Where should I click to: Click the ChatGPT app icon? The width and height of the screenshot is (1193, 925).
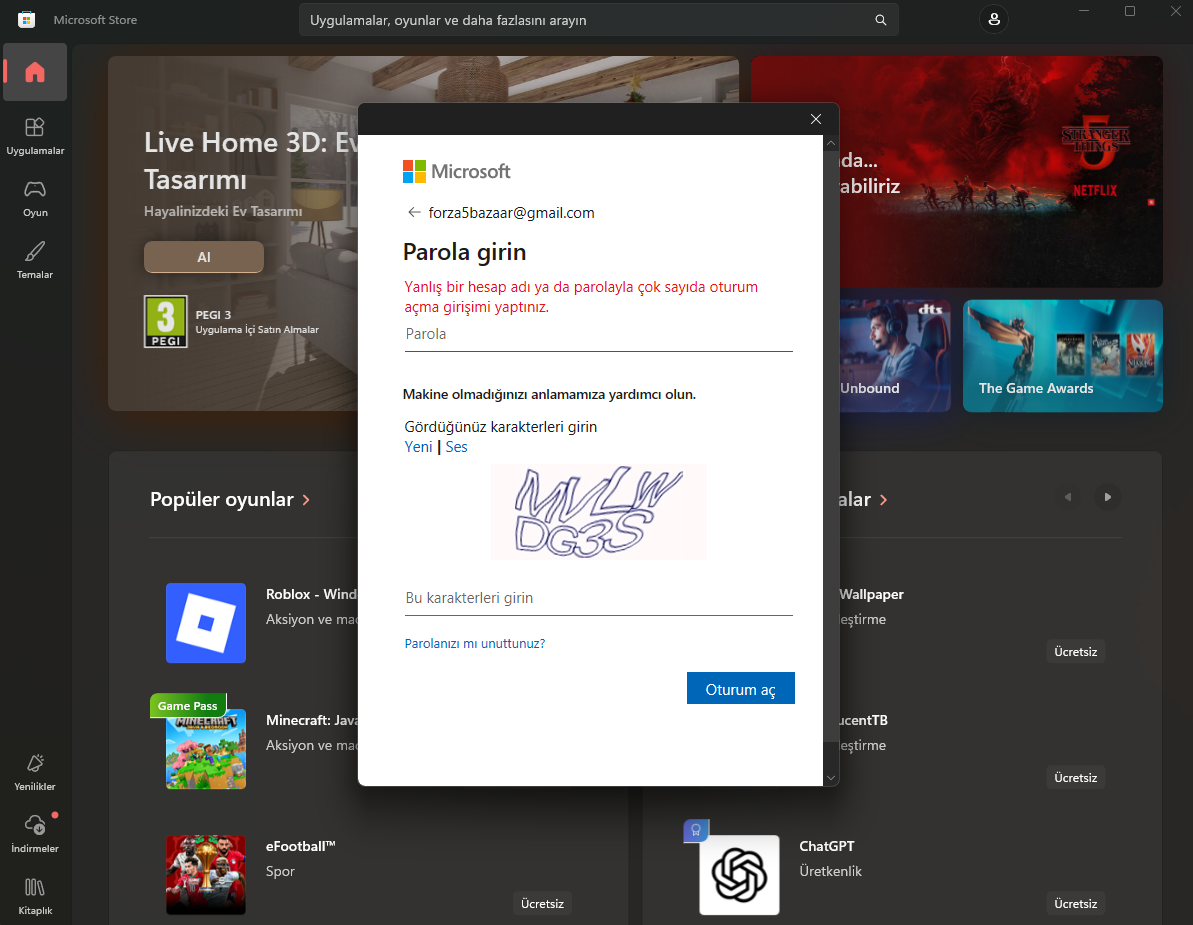tap(739, 875)
